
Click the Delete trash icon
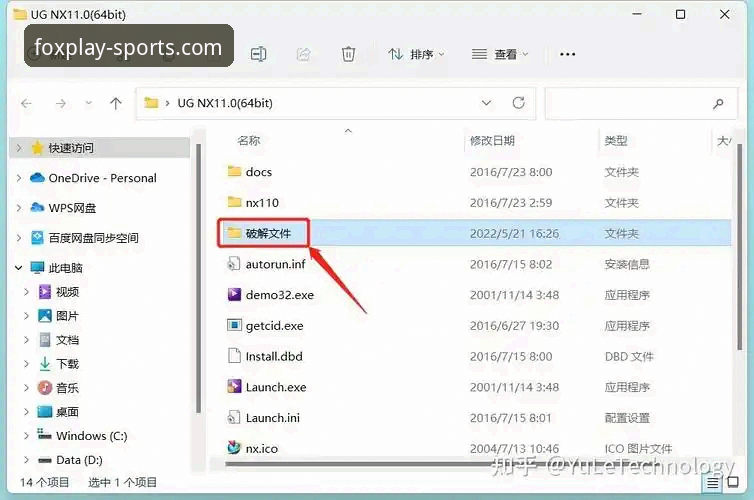348,54
